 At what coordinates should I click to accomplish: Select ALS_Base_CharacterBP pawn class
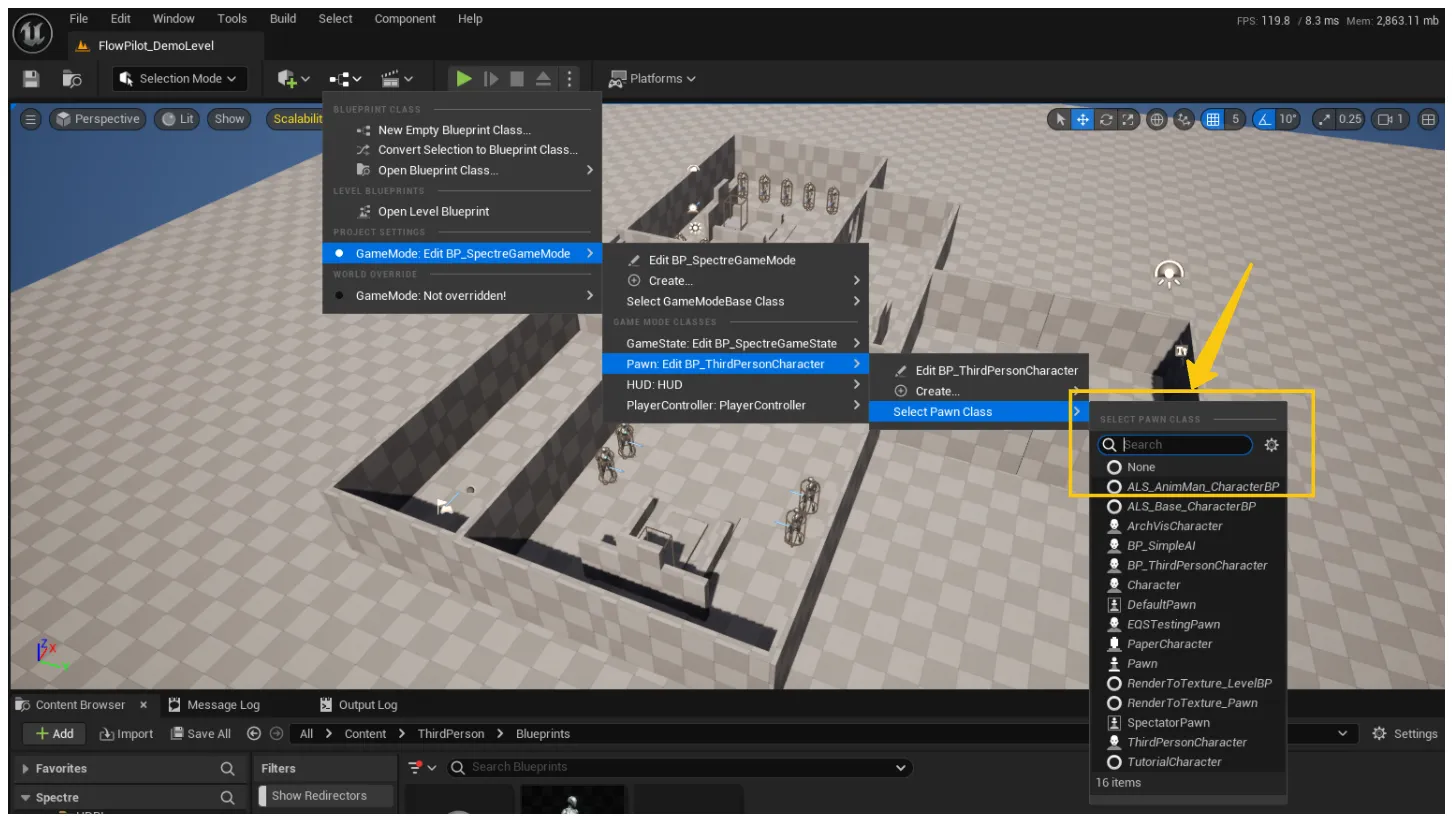(x=1187, y=506)
